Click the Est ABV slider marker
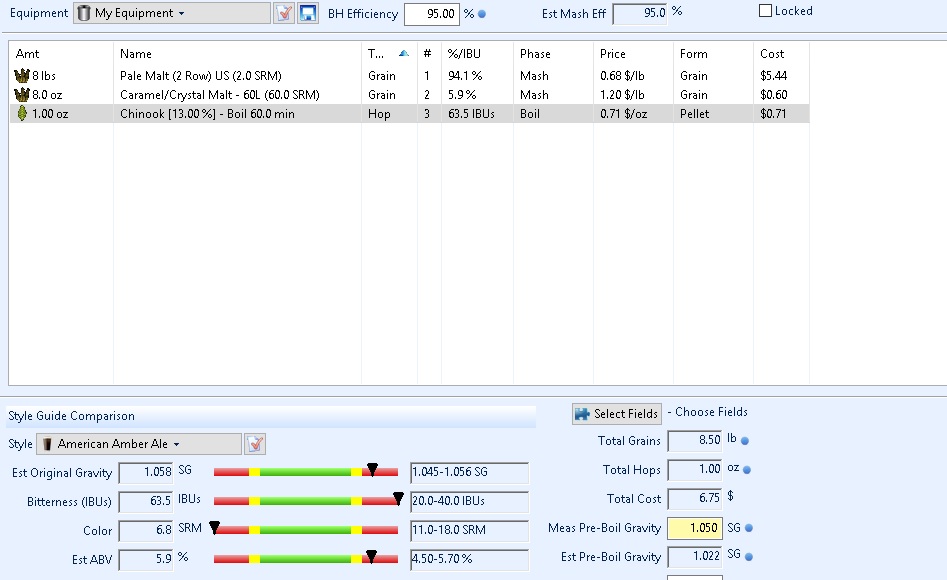947x580 pixels. pos(371,556)
